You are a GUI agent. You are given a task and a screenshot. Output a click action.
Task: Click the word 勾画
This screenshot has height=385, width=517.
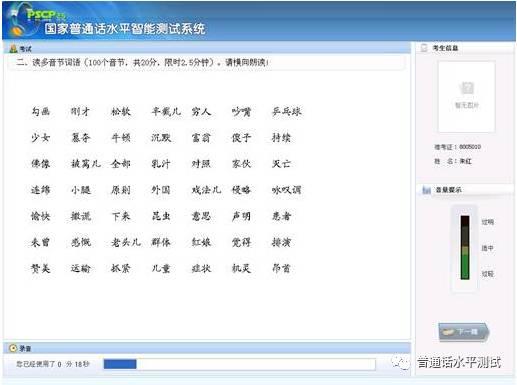coord(41,111)
